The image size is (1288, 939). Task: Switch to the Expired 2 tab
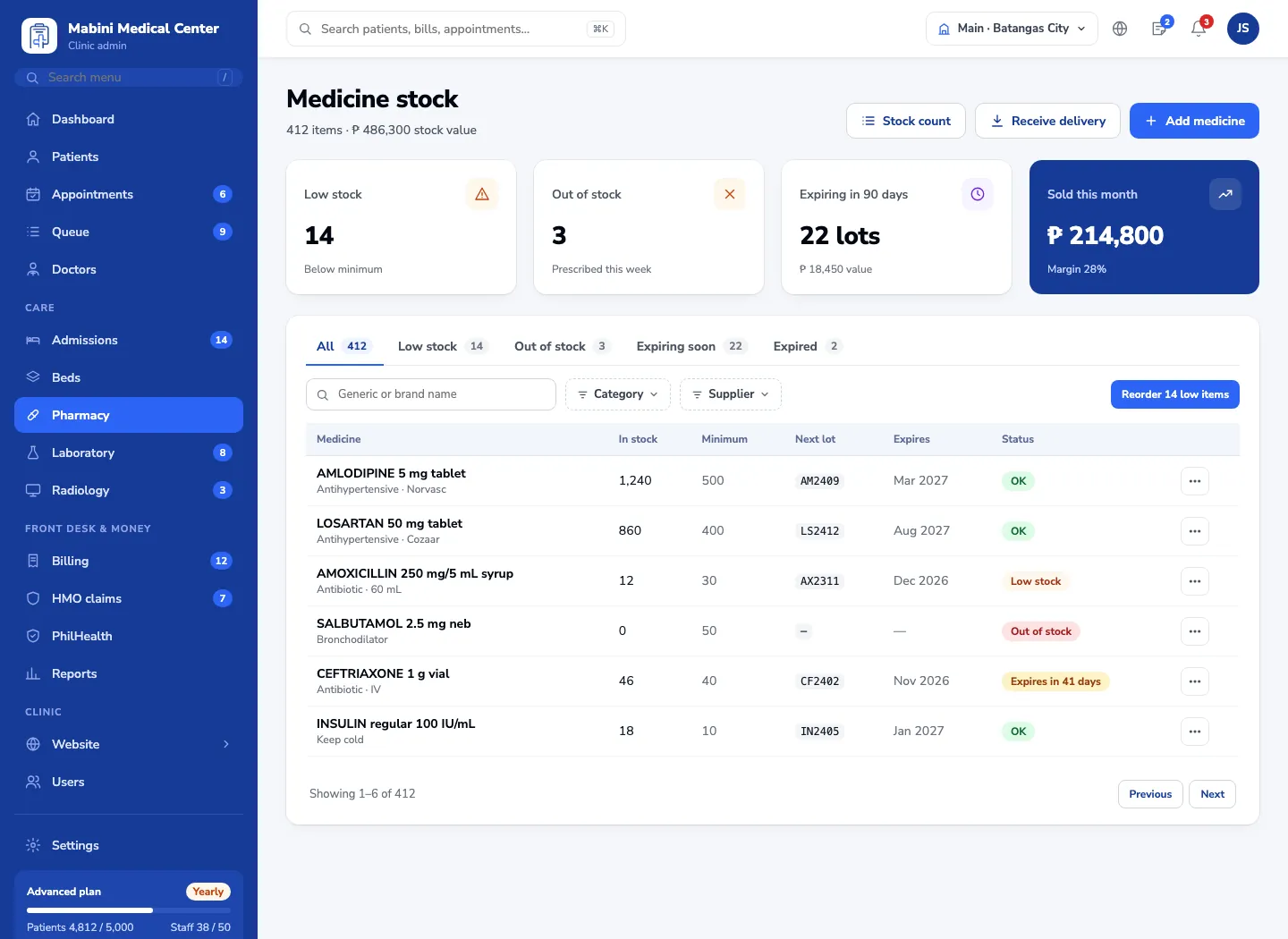point(808,346)
